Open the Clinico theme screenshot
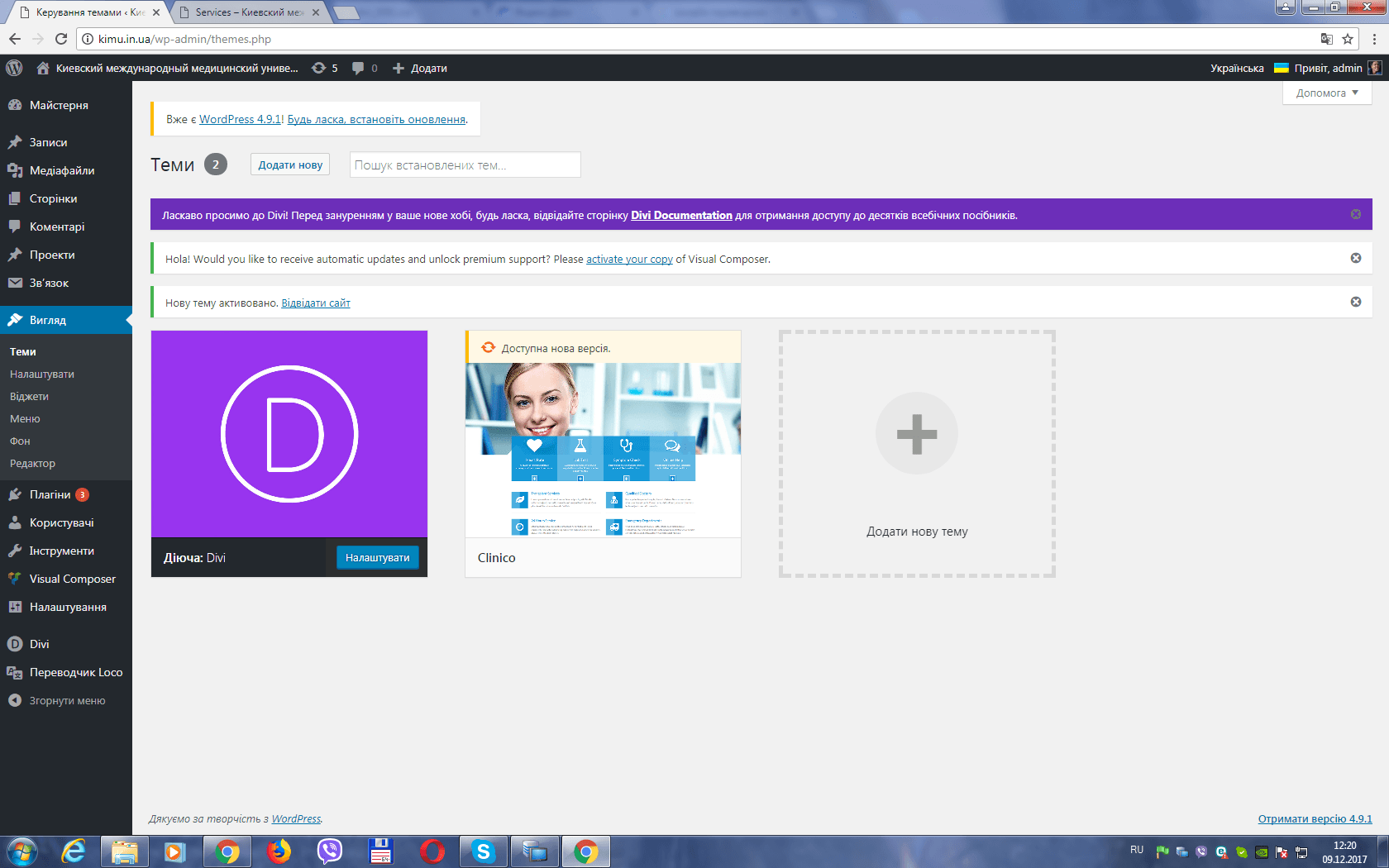The image size is (1389, 868). (x=604, y=451)
